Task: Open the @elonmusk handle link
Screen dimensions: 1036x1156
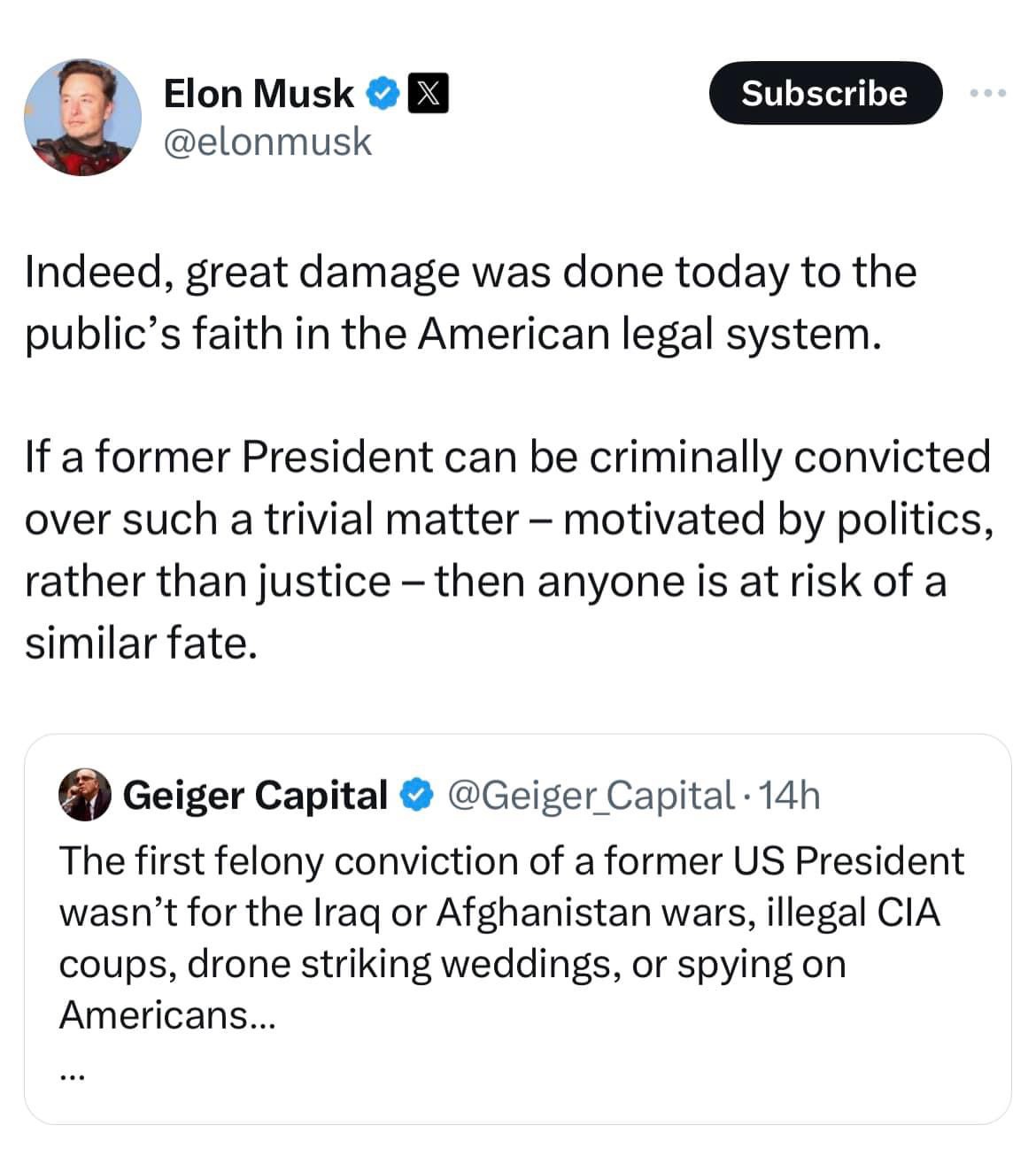Action: (x=267, y=142)
